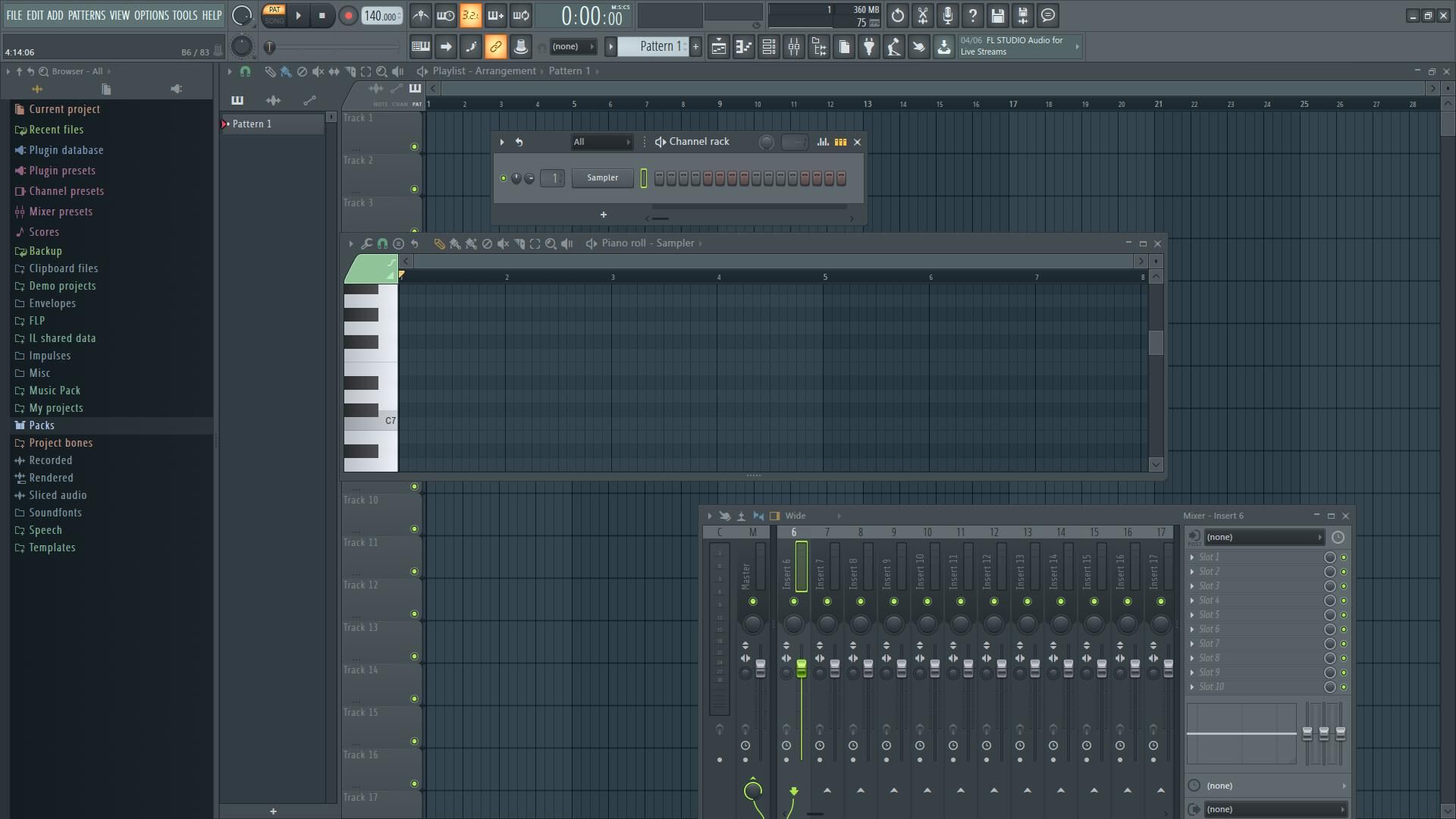Click the tempo field showing 140.000
Viewport: 1456px width, 819px height.
point(381,16)
